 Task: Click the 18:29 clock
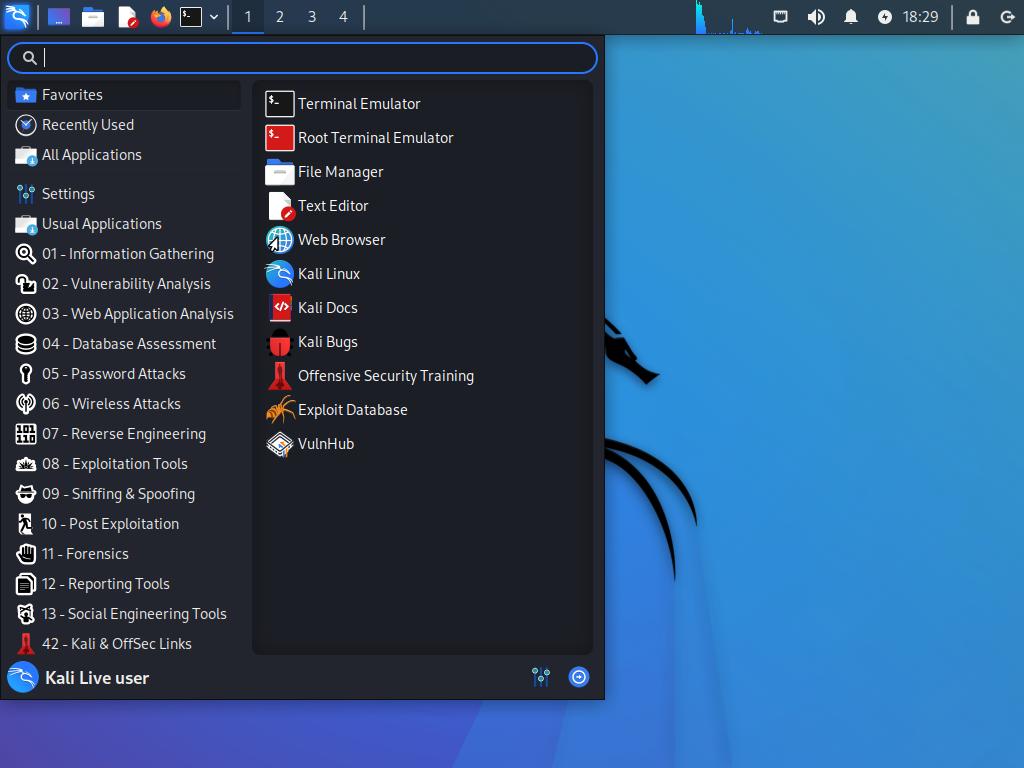[x=920, y=16]
